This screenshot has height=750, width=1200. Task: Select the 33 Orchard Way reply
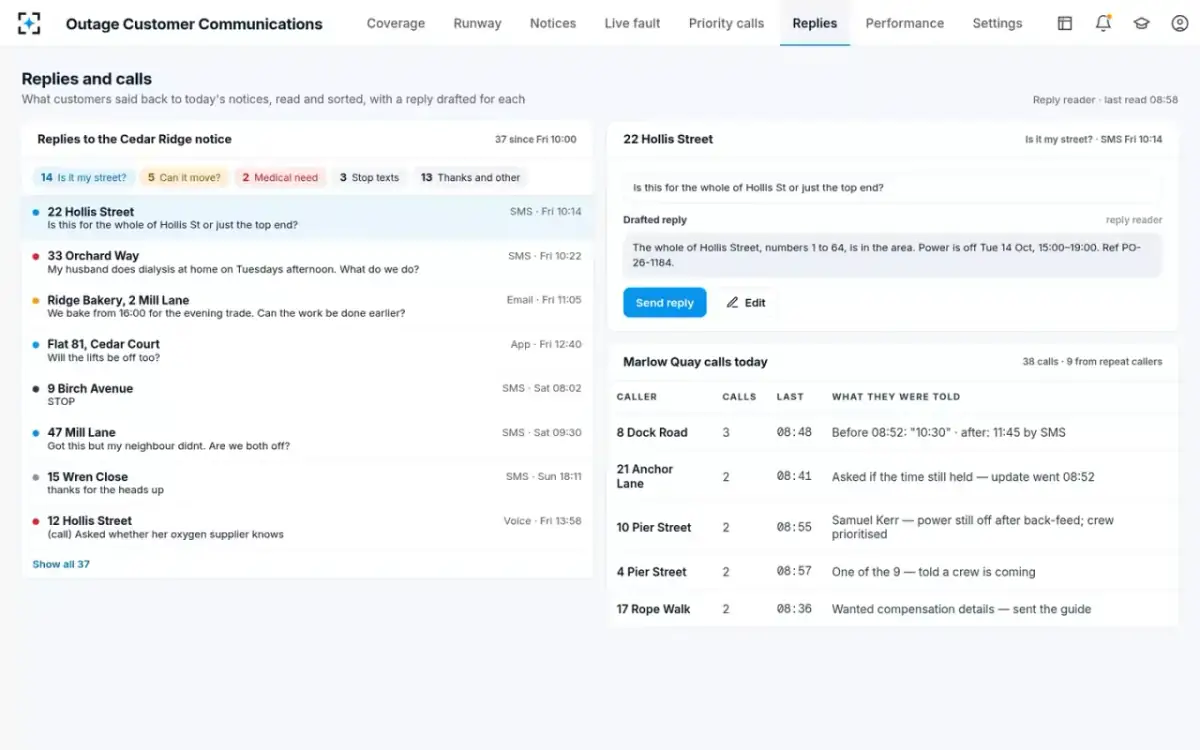coord(307,262)
